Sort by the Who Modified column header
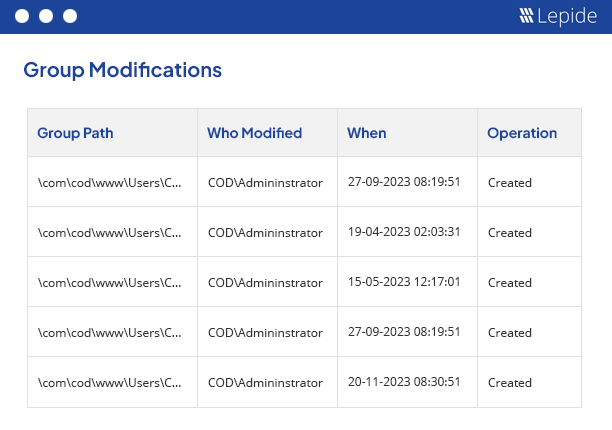This screenshot has width=612, height=430. point(254,133)
